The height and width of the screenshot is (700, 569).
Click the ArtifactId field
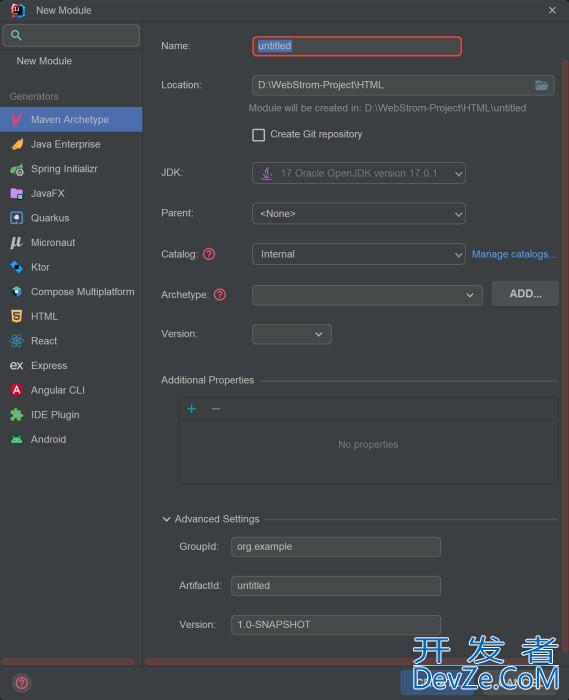[x=336, y=586]
